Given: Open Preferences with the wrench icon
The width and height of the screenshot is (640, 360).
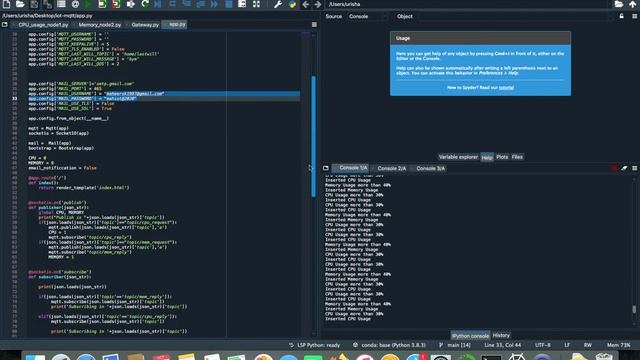Looking at the screenshot, I should coord(278,4).
